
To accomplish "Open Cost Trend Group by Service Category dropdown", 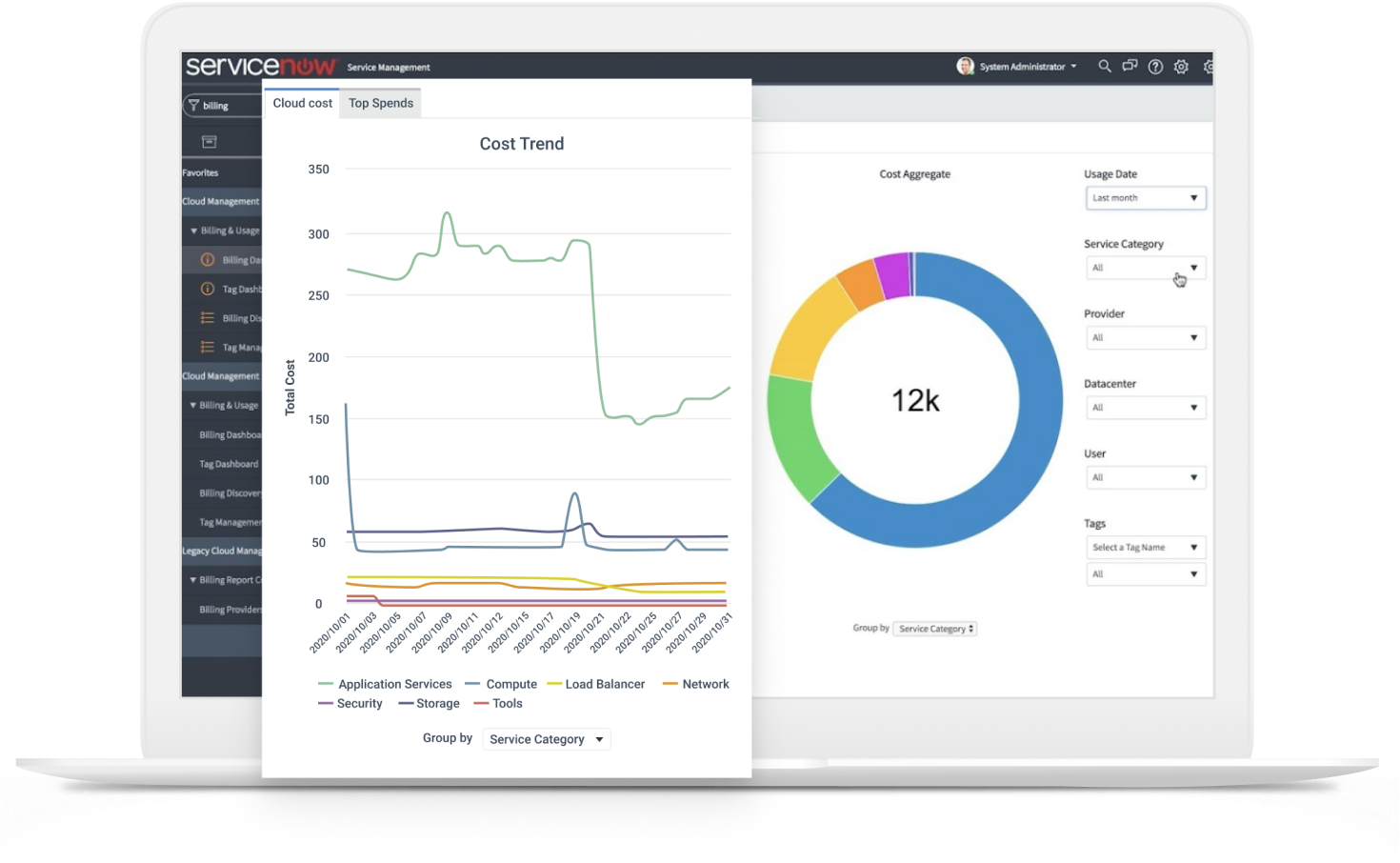I will [x=546, y=739].
